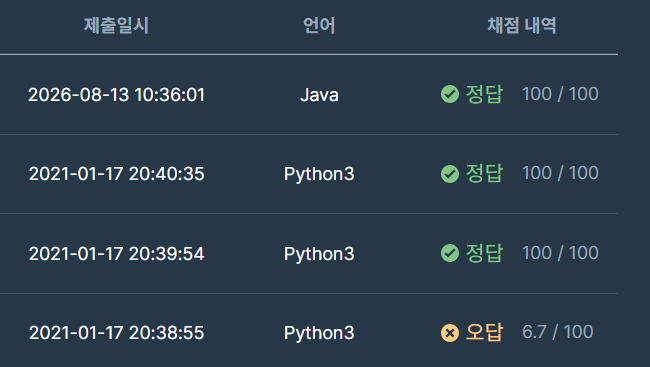This screenshot has width=650, height=367.
Task: Click the 언어 column header
Action: [319, 26]
